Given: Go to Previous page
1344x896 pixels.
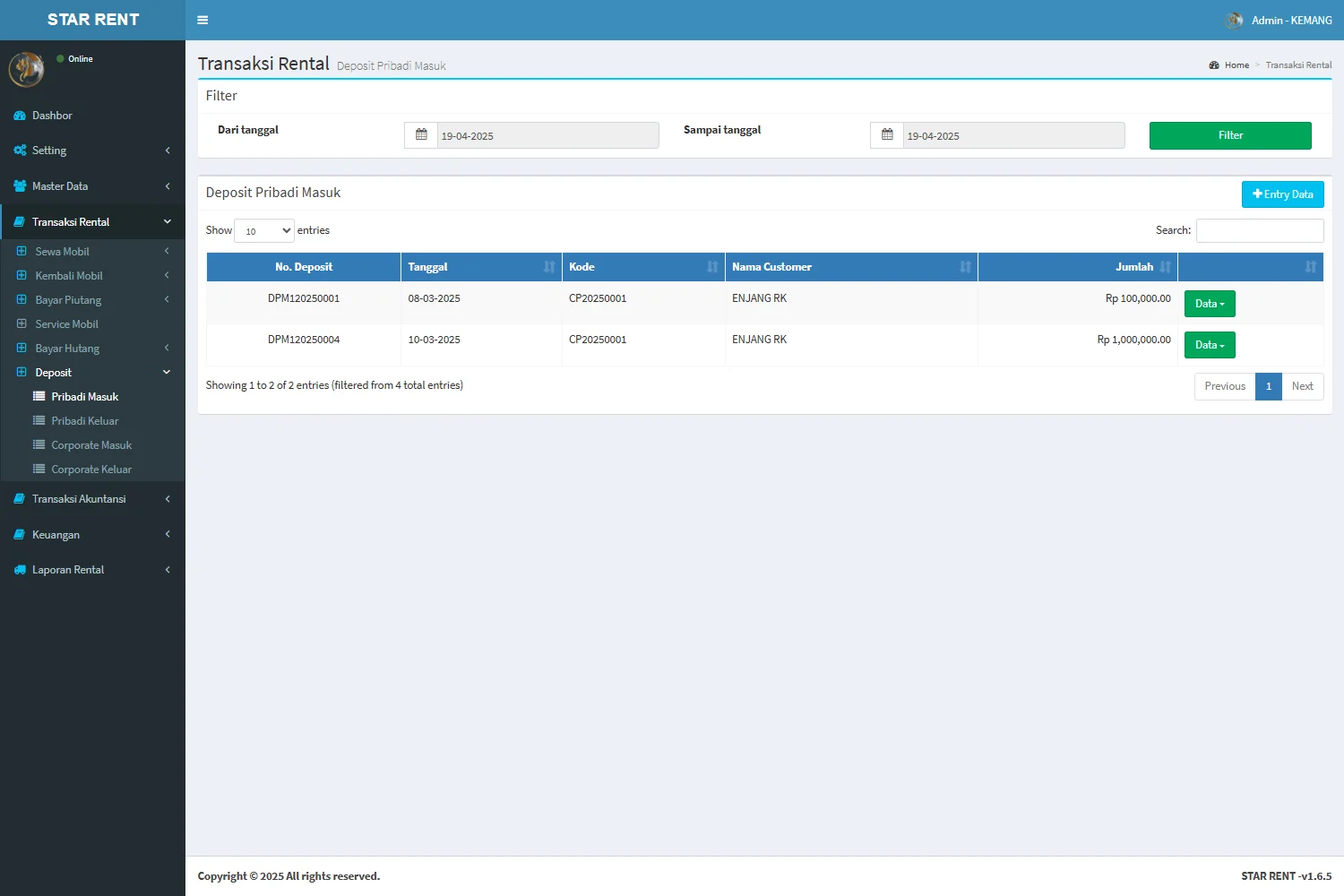Looking at the screenshot, I should point(1225,386).
